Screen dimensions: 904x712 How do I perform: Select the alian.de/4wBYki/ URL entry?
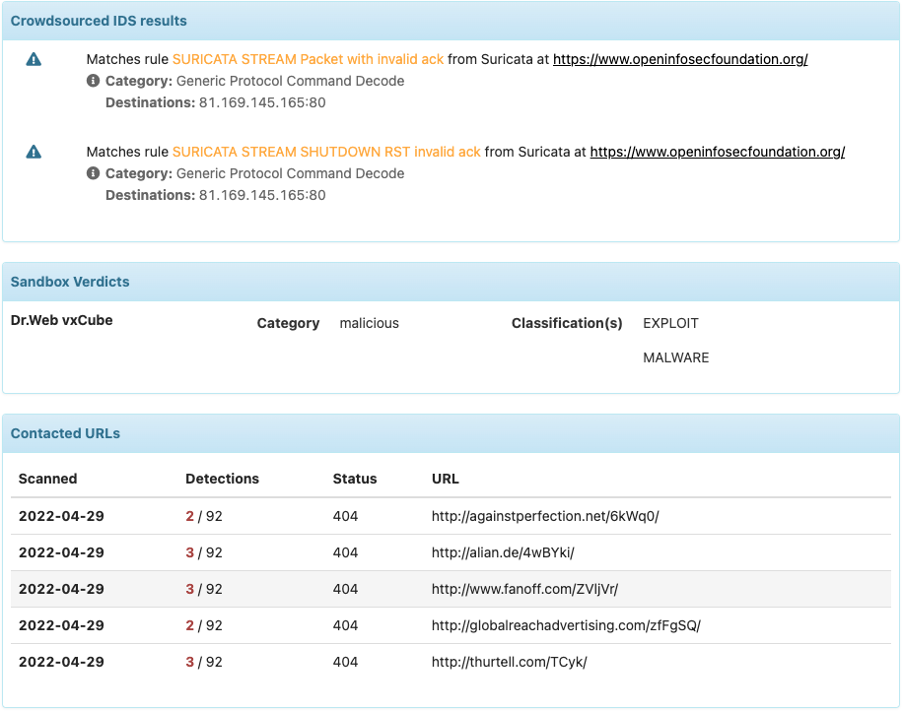(x=503, y=553)
